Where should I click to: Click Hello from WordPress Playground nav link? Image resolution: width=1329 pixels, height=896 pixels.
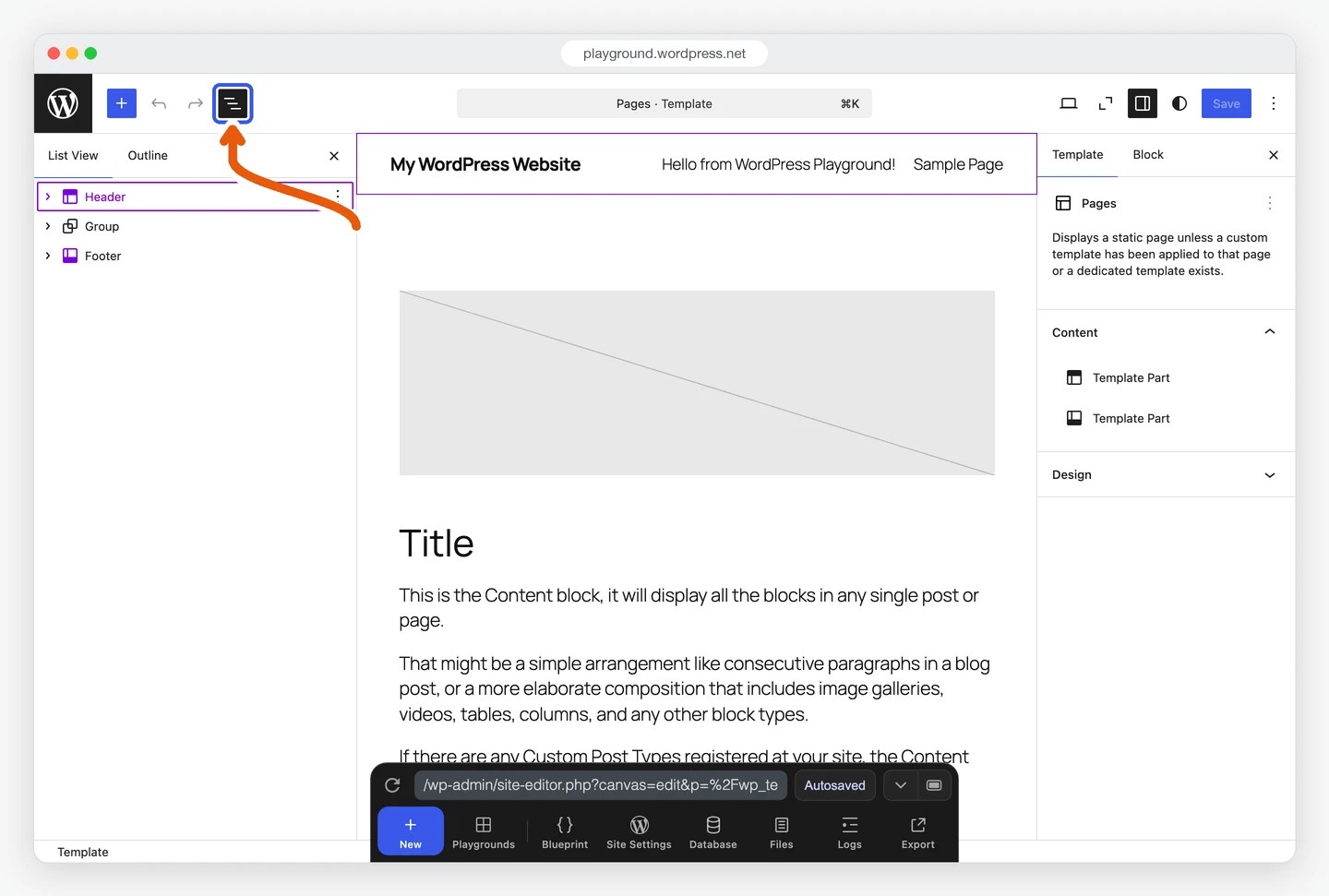(x=778, y=164)
